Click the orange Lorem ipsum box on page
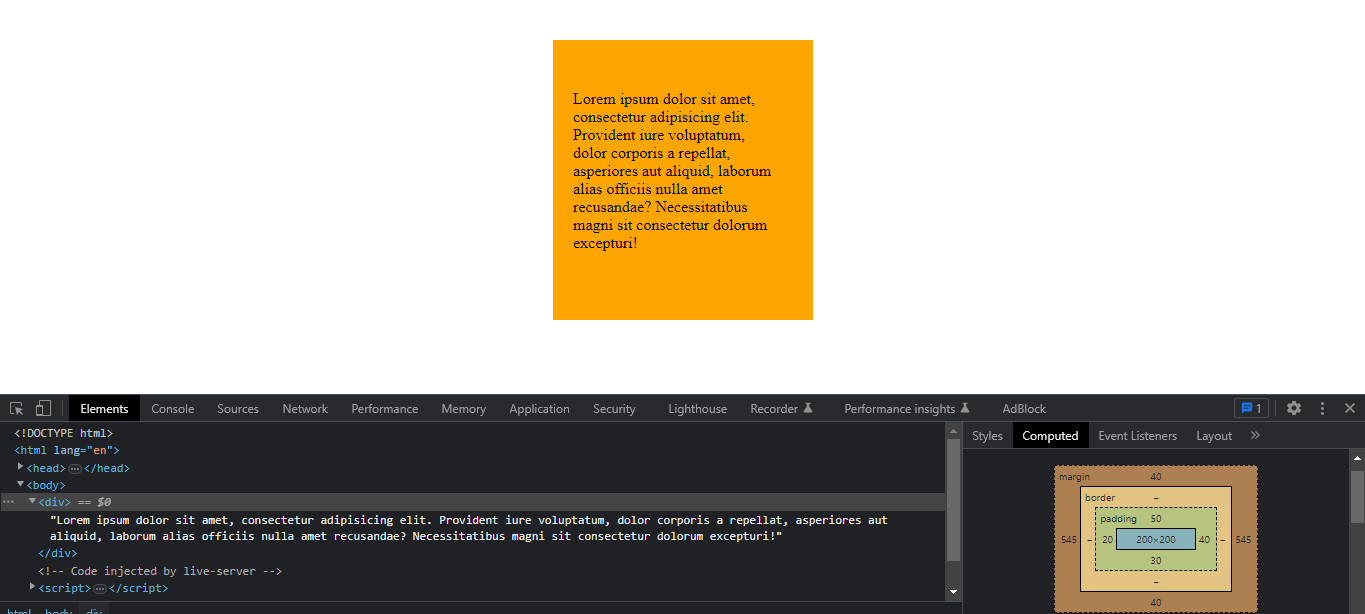Viewport: 1365px width, 614px height. pyautogui.click(x=683, y=180)
